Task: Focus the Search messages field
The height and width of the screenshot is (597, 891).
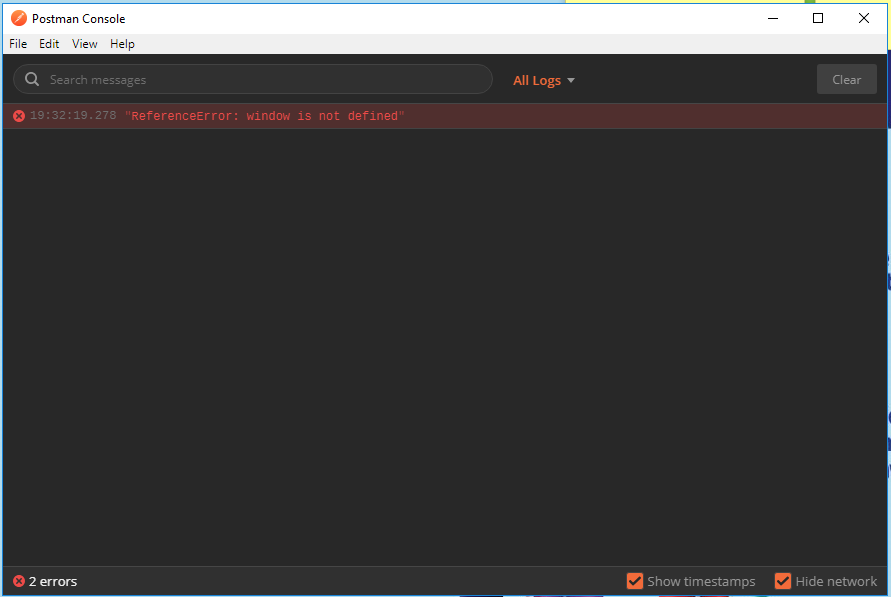Action: tap(253, 79)
